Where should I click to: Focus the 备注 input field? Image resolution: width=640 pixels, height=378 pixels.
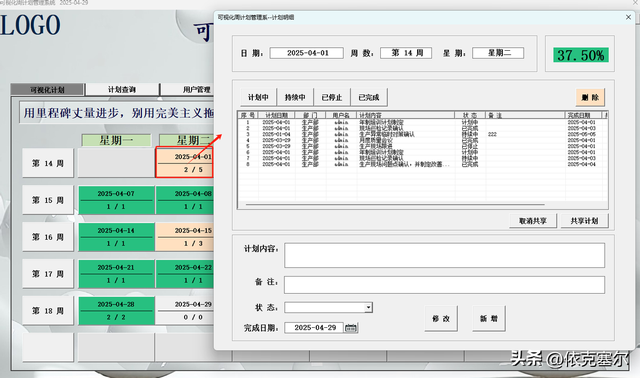(x=444, y=285)
